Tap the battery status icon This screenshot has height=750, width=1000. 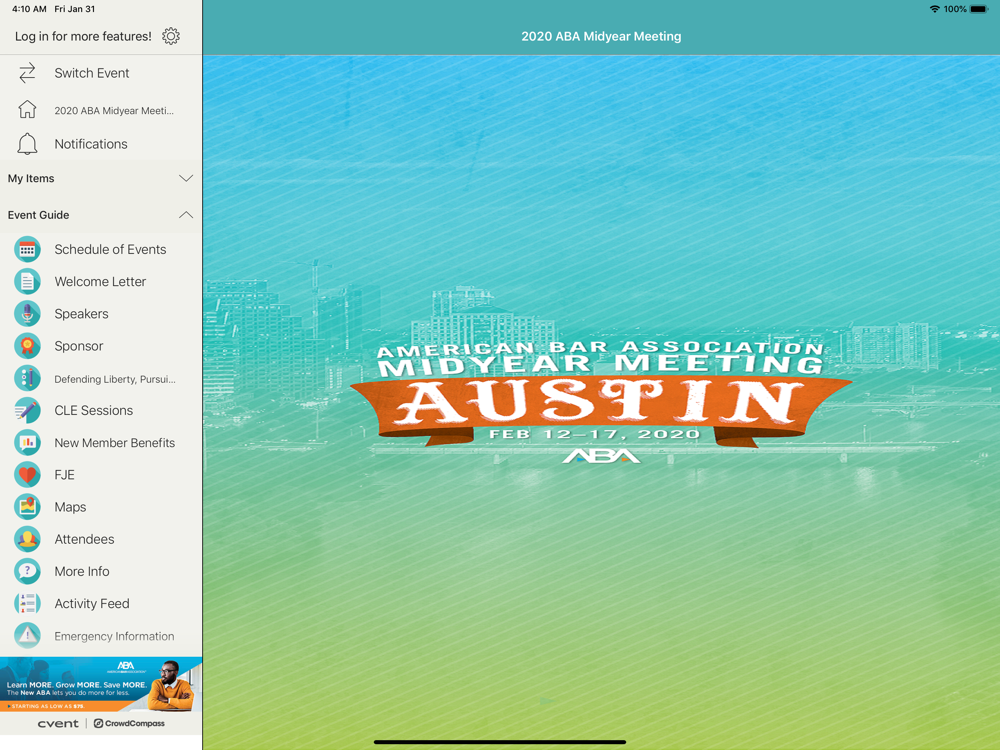[x=979, y=9]
